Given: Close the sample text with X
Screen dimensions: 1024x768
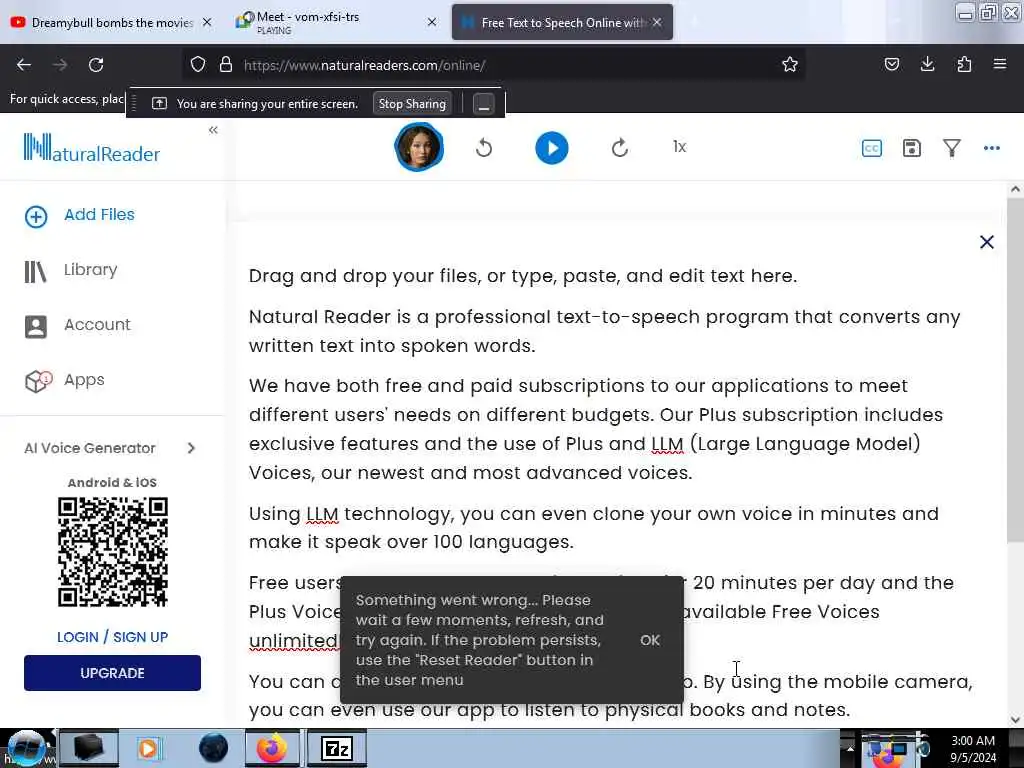Looking at the screenshot, I should tap(987, 242).
